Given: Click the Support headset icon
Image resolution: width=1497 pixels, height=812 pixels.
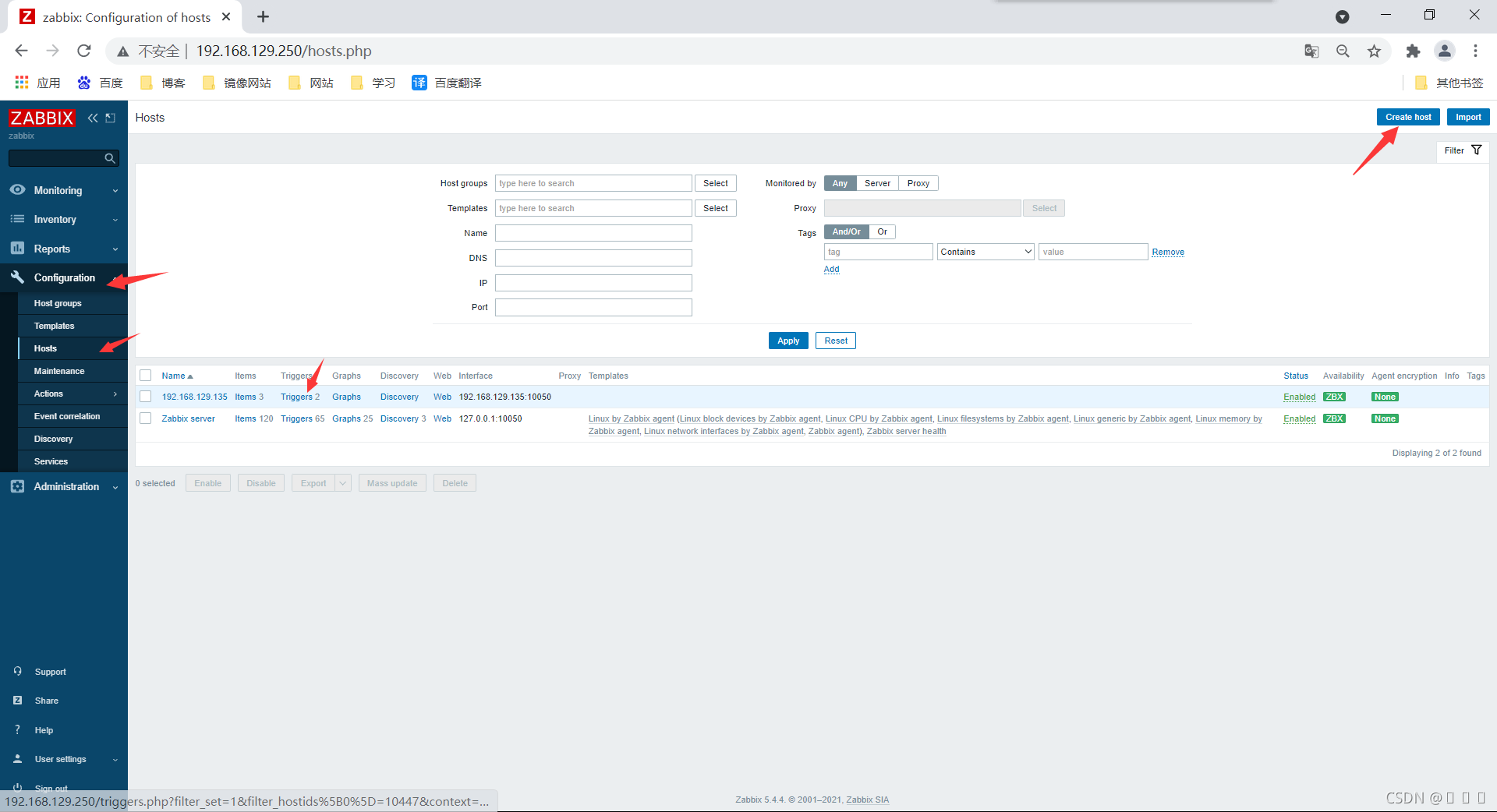Looking at the screenshot, I should tap(17, 671).
